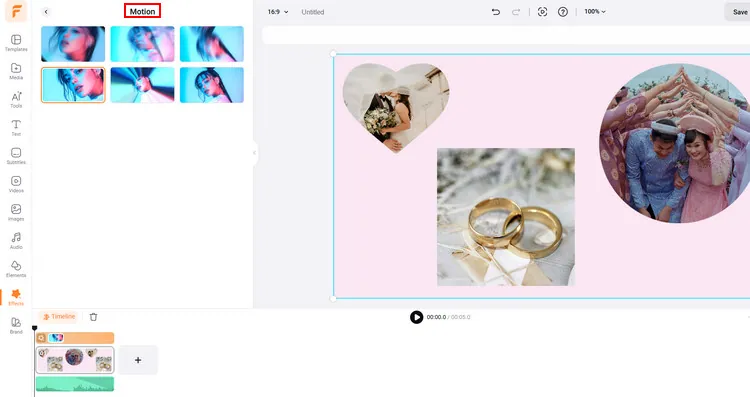750x397 pixels.
Task: Switch to the Timeline view
Action: (x=59, y=317)
